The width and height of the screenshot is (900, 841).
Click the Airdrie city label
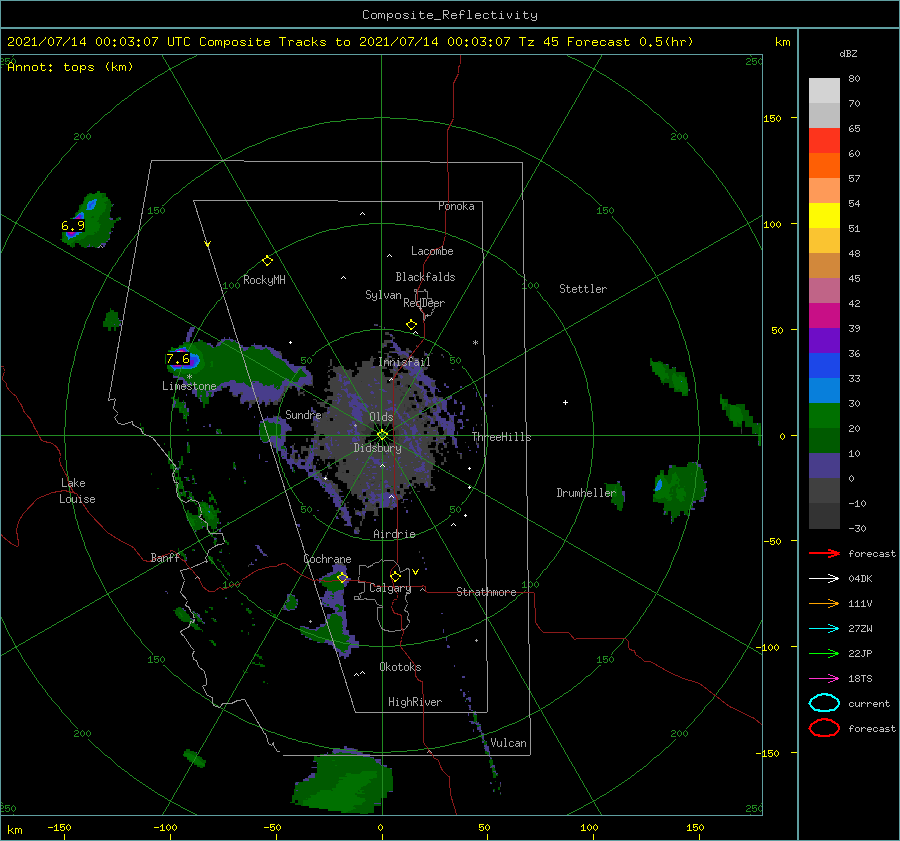click(x=394, y=534)
